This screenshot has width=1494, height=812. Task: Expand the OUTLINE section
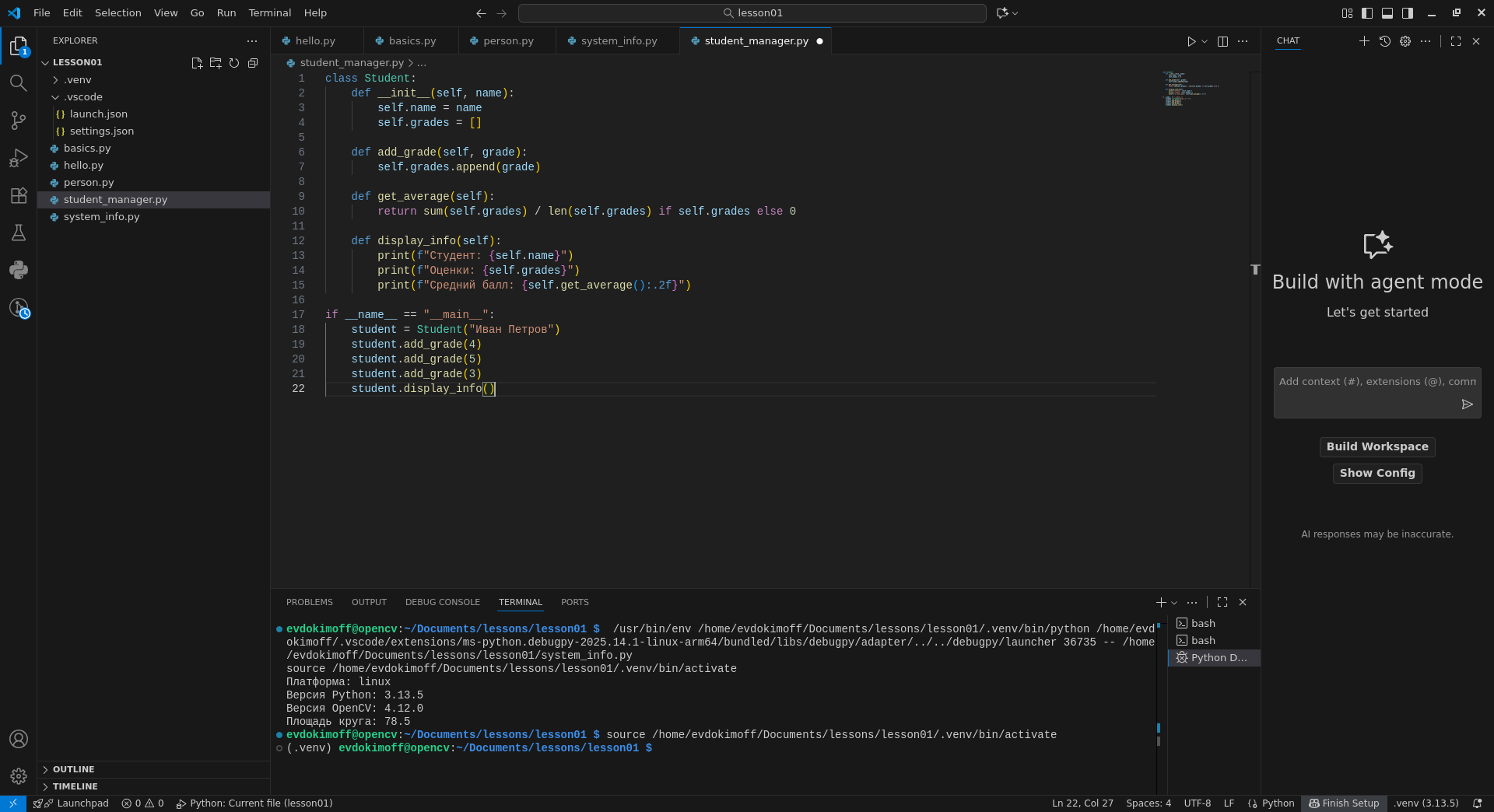[x=73, y=769]
